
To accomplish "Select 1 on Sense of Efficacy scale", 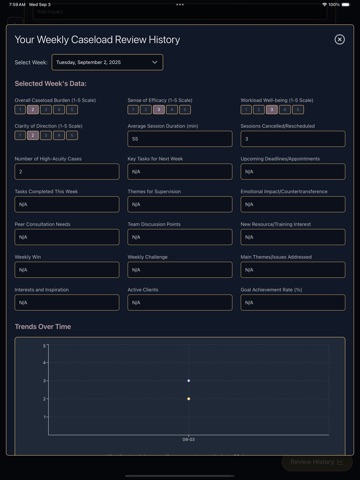I will pos(133,110).
